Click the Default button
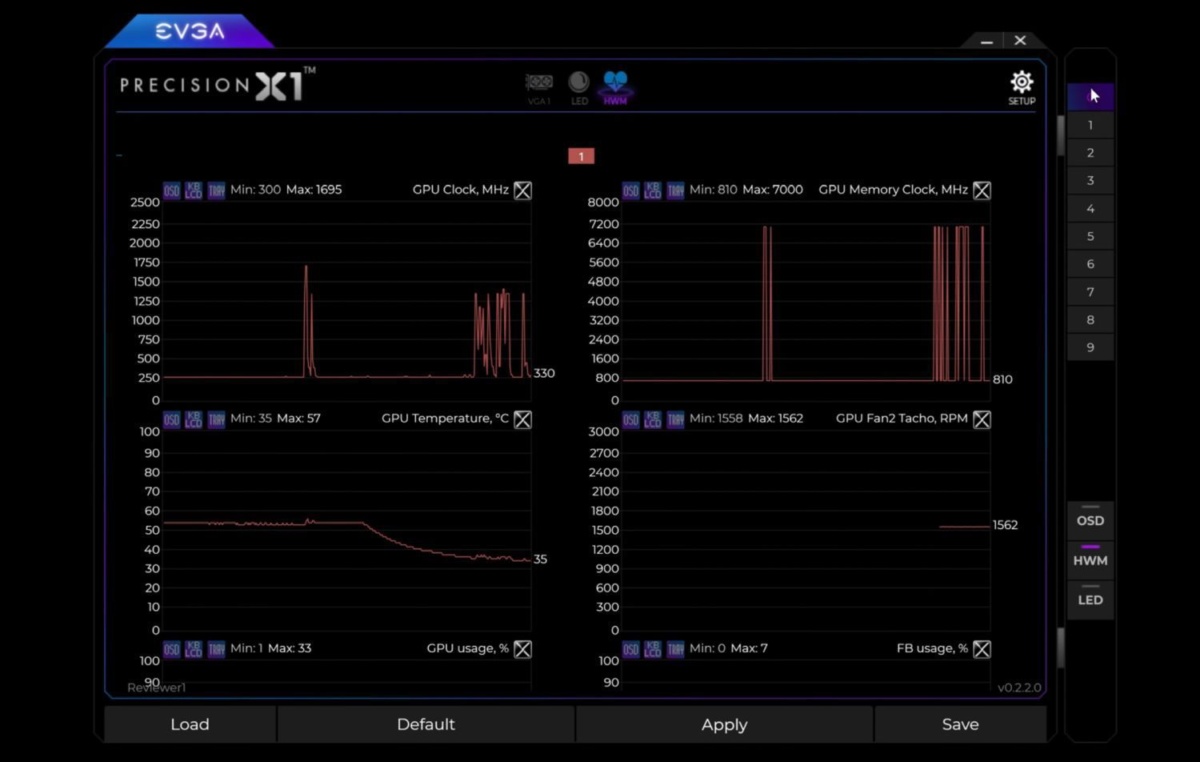The height and width of the screenshot is (762, 1200). [x=426, y=724]
